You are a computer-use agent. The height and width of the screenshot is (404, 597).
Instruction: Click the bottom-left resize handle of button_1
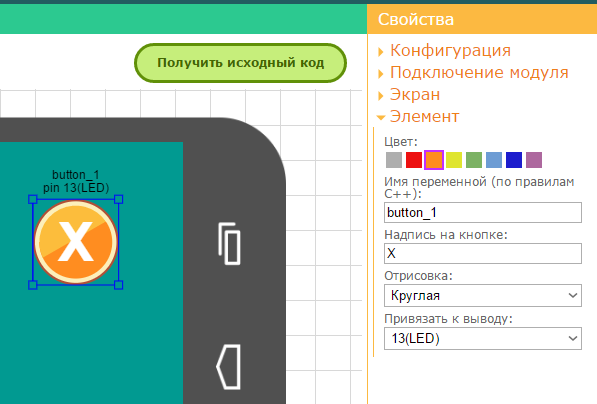33,285
